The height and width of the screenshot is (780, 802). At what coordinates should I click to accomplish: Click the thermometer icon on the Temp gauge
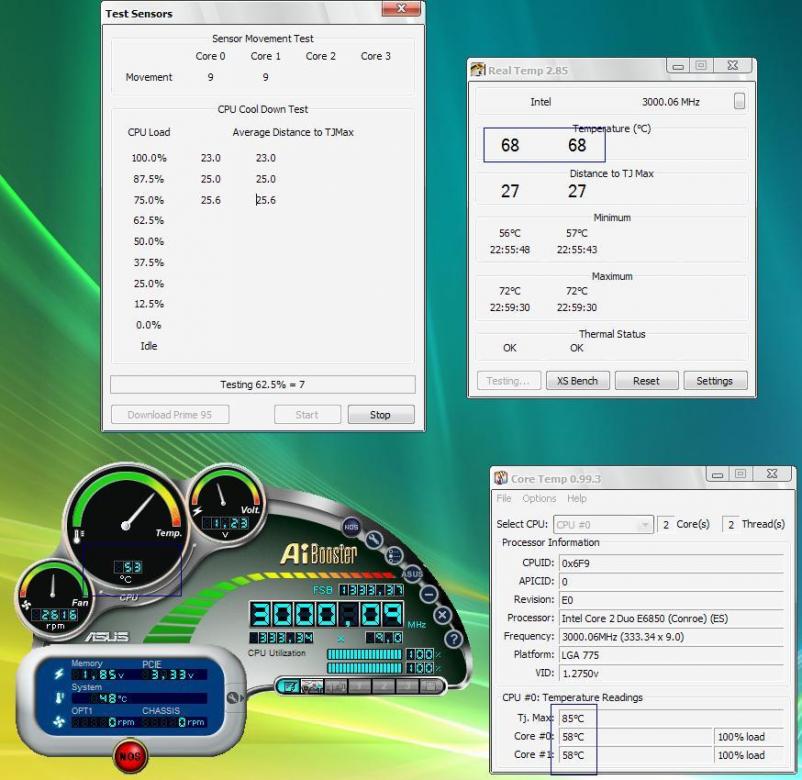[78, 536]
